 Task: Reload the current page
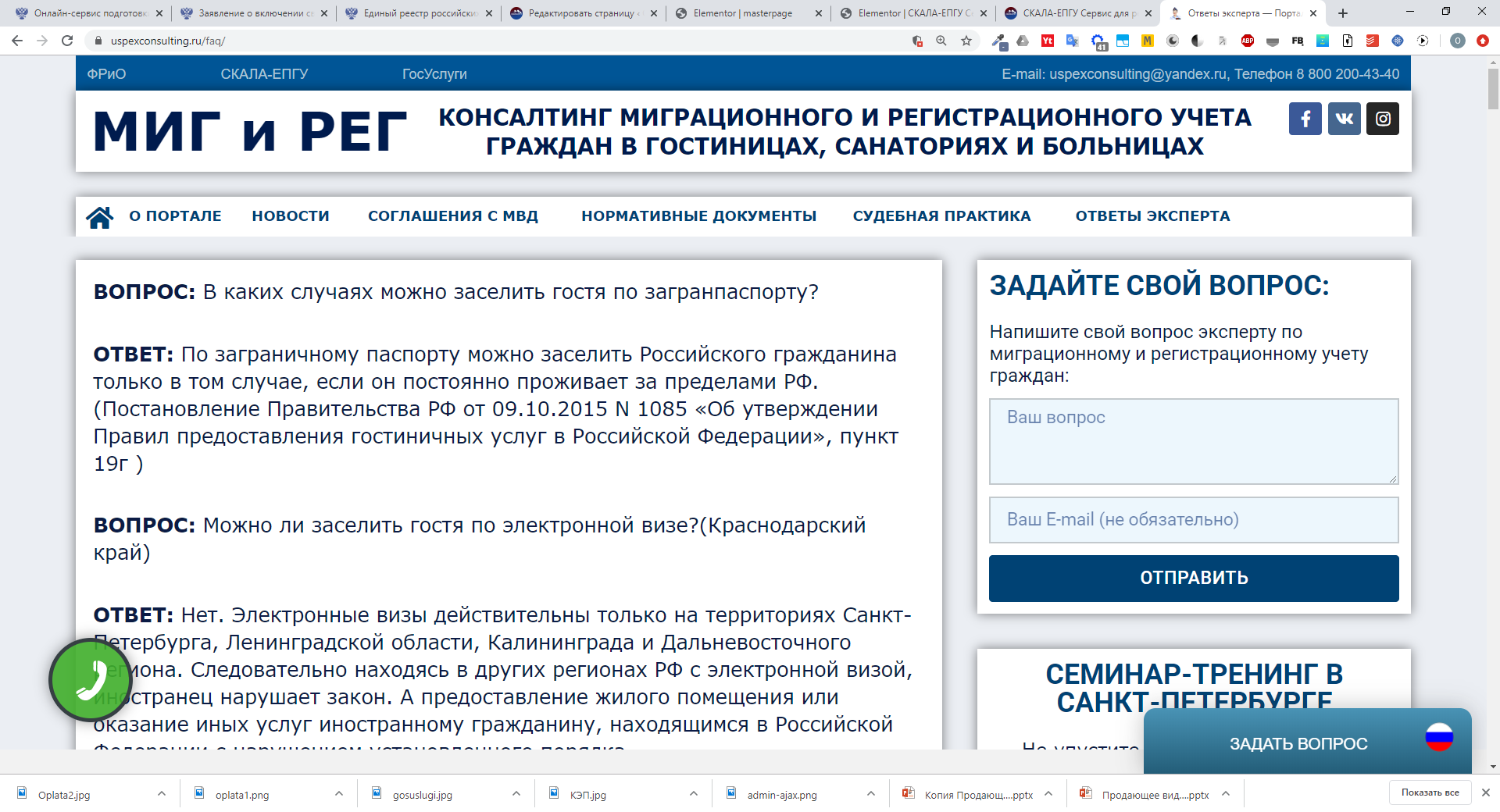click(x=67, y=41)
